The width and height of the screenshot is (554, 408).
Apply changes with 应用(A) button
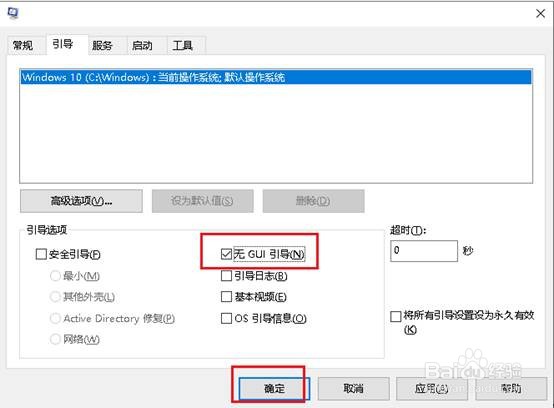tap(432, 389)
